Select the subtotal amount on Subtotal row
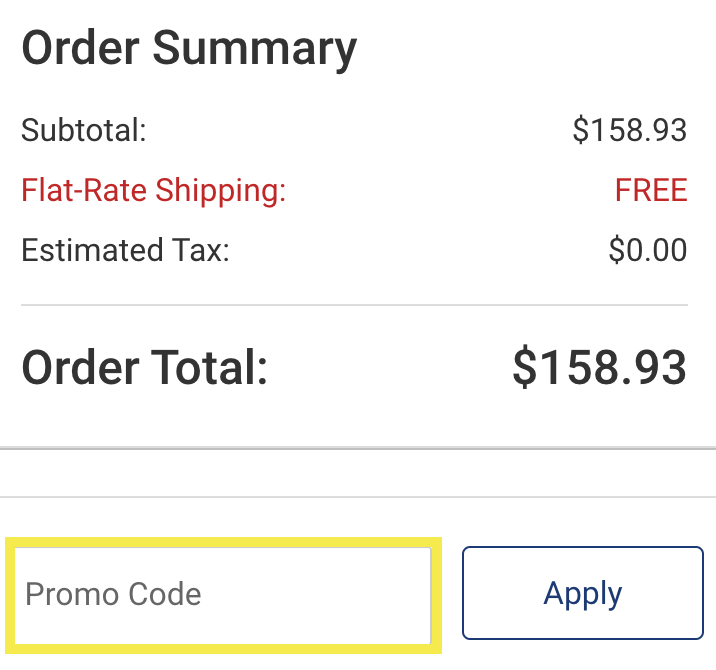Screen dimensions: 716x670 [x=629, y=131]
